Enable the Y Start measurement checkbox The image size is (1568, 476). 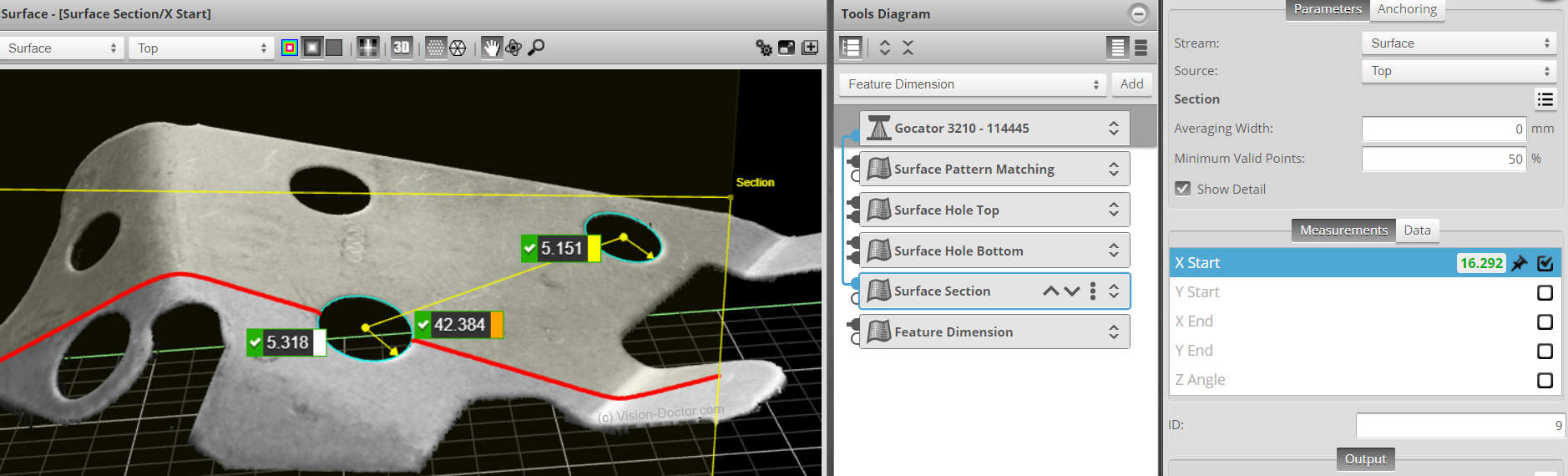pyautogui.click(x=1545, y=292)
